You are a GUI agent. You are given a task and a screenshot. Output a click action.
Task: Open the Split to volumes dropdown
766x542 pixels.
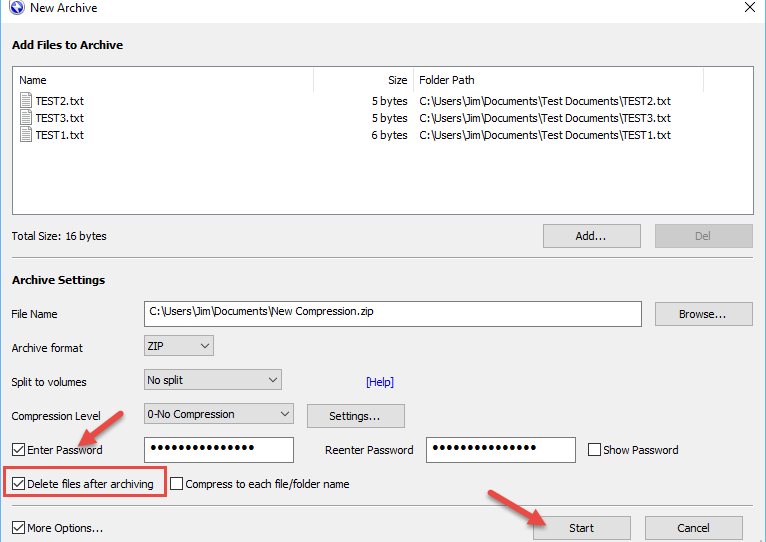click(213, 380)
